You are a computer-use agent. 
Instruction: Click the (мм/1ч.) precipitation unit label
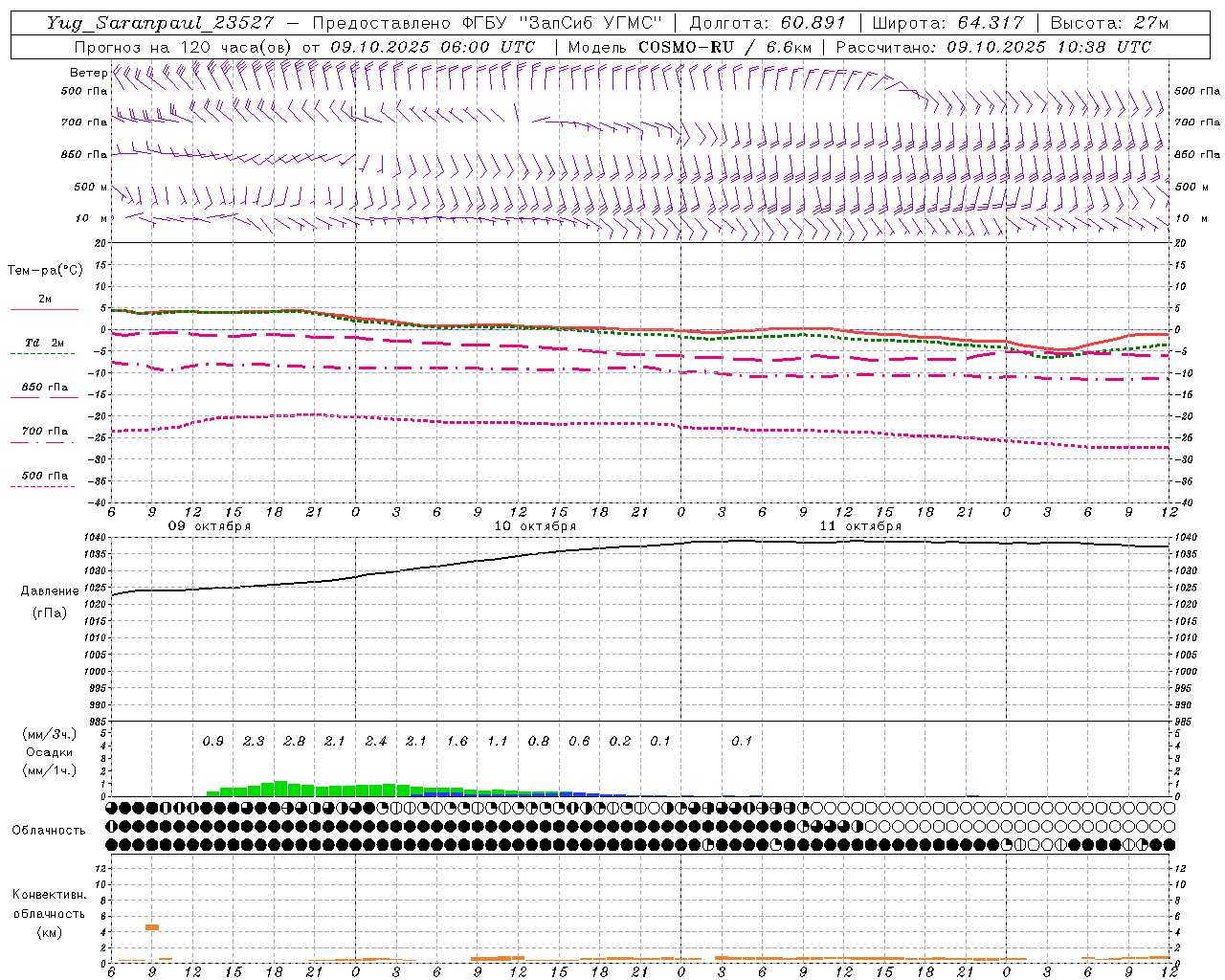tap(49, 770)
